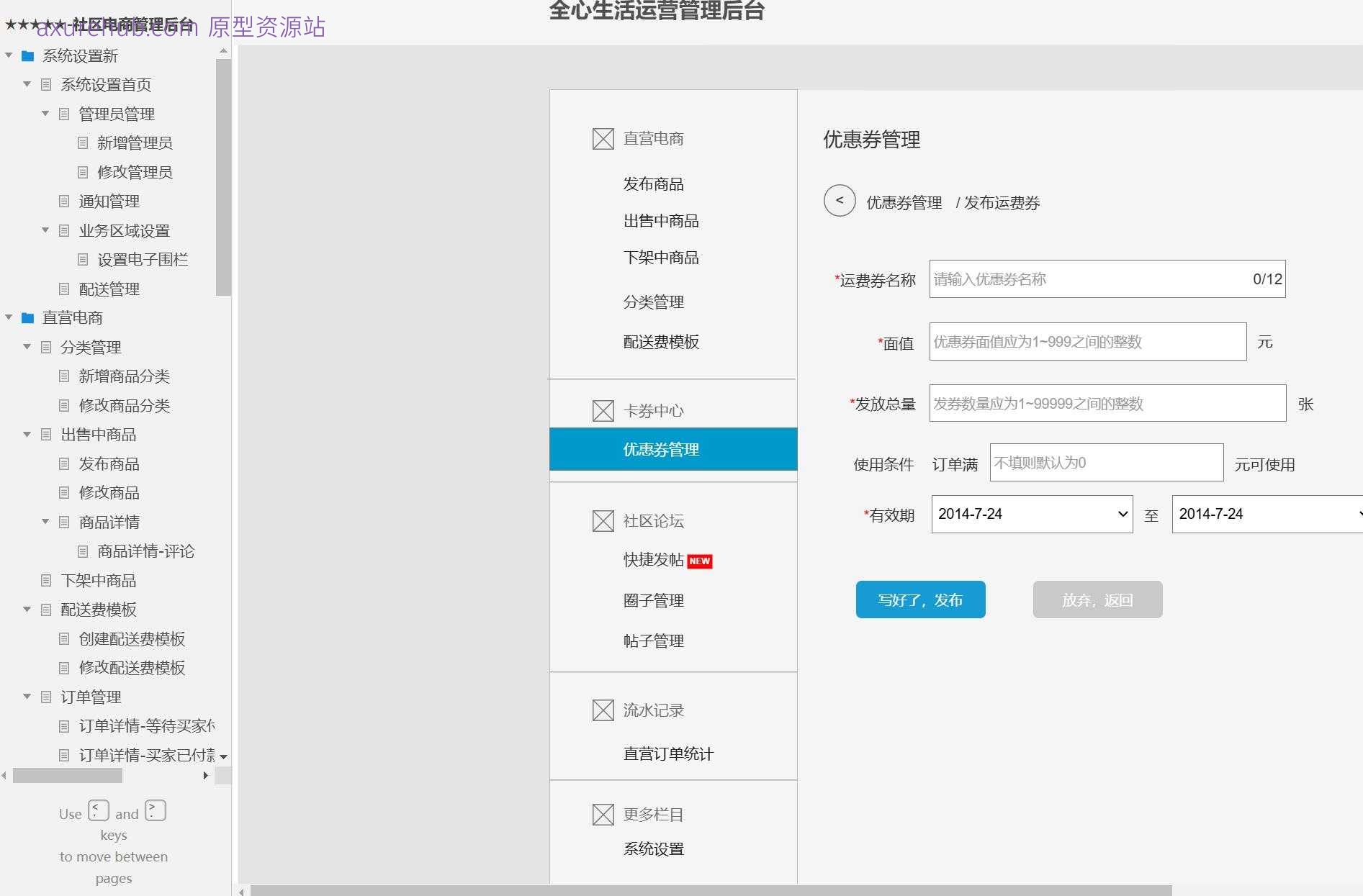
Task: Open 修改商品 page in tree
Action: pos(109,492)
